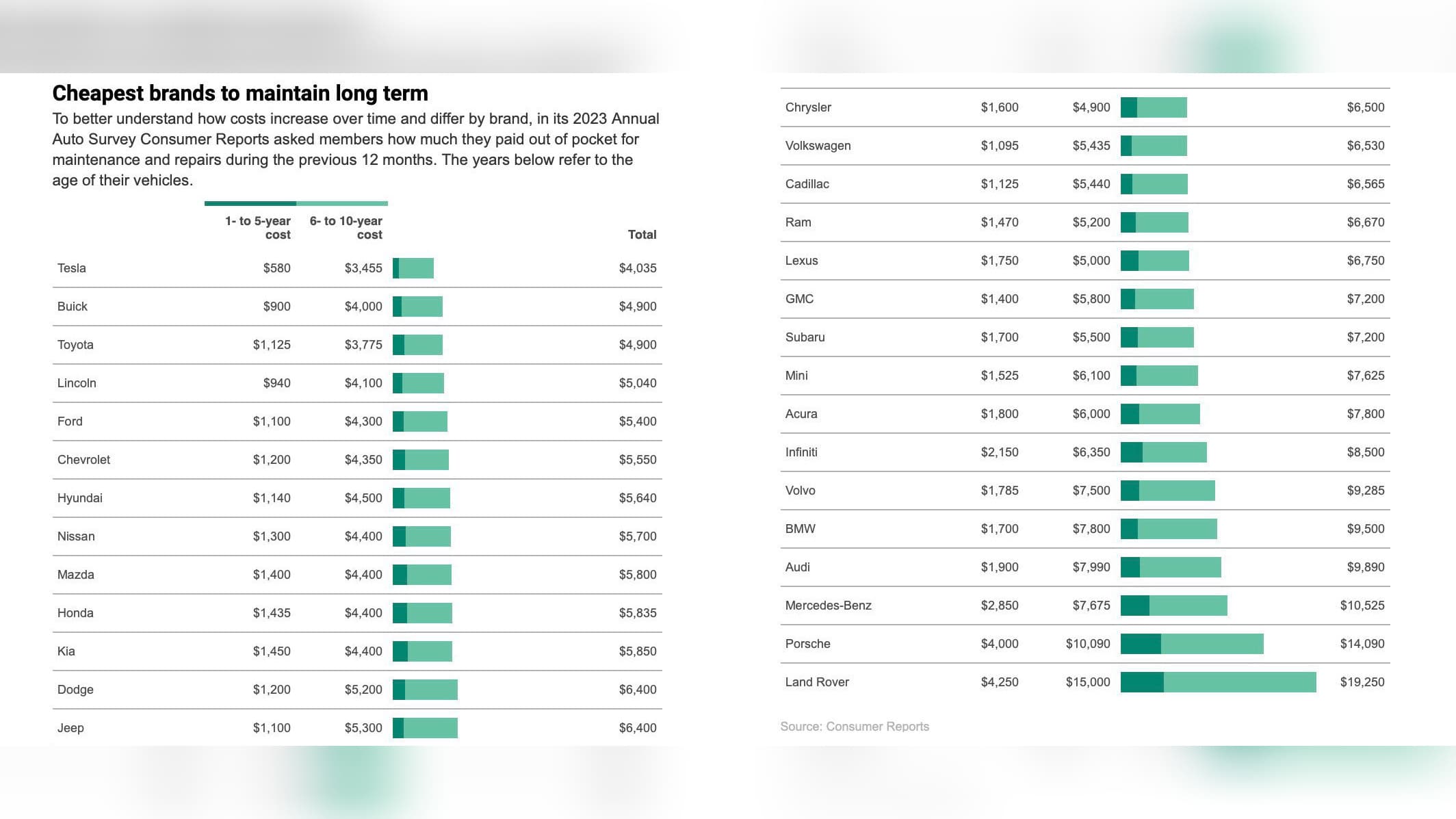The height and width of the screenshot is (819, 1456).
Task: Click Tesla's stacked cost bar
Action: click(413, 268)
